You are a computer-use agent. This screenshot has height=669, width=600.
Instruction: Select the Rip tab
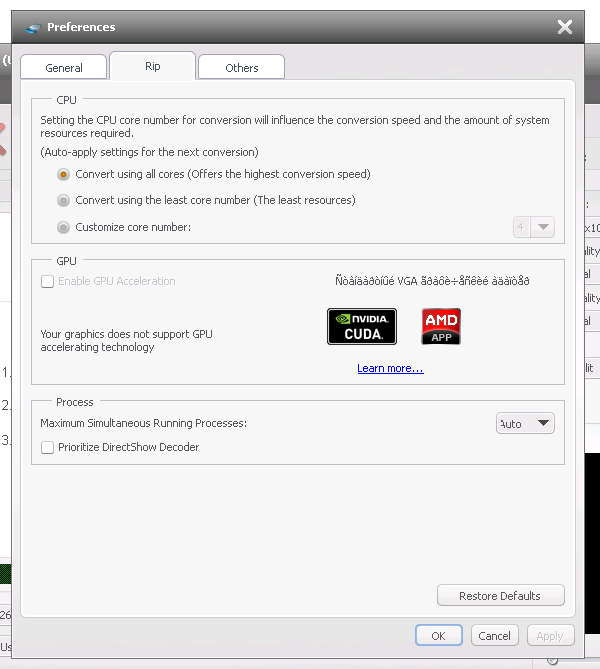tap(152, 66)
